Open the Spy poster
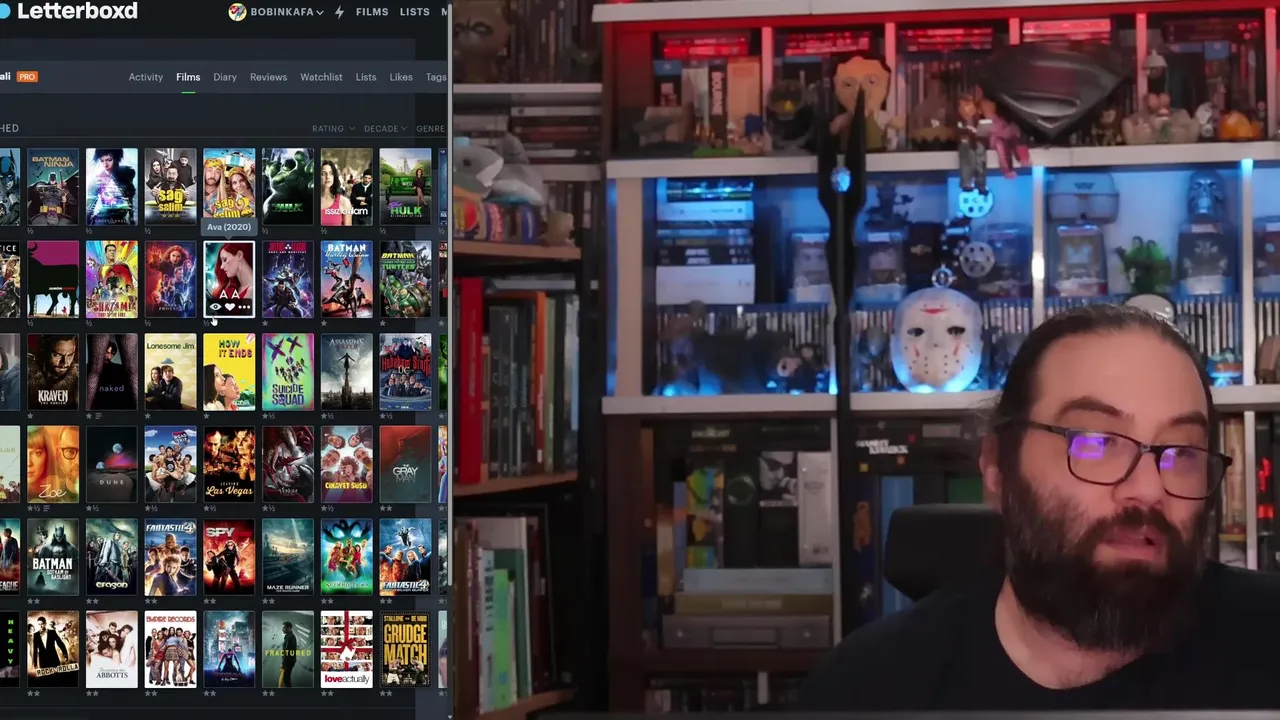The image size is (1280, 720). (x=229, y=557)
